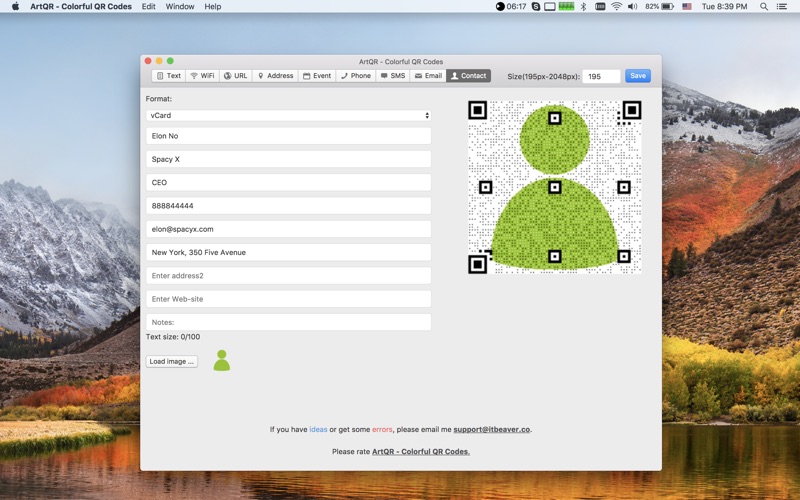The image size is (800, 500).
Task: Click the phone field 888844444
Action: click(288, 206)
